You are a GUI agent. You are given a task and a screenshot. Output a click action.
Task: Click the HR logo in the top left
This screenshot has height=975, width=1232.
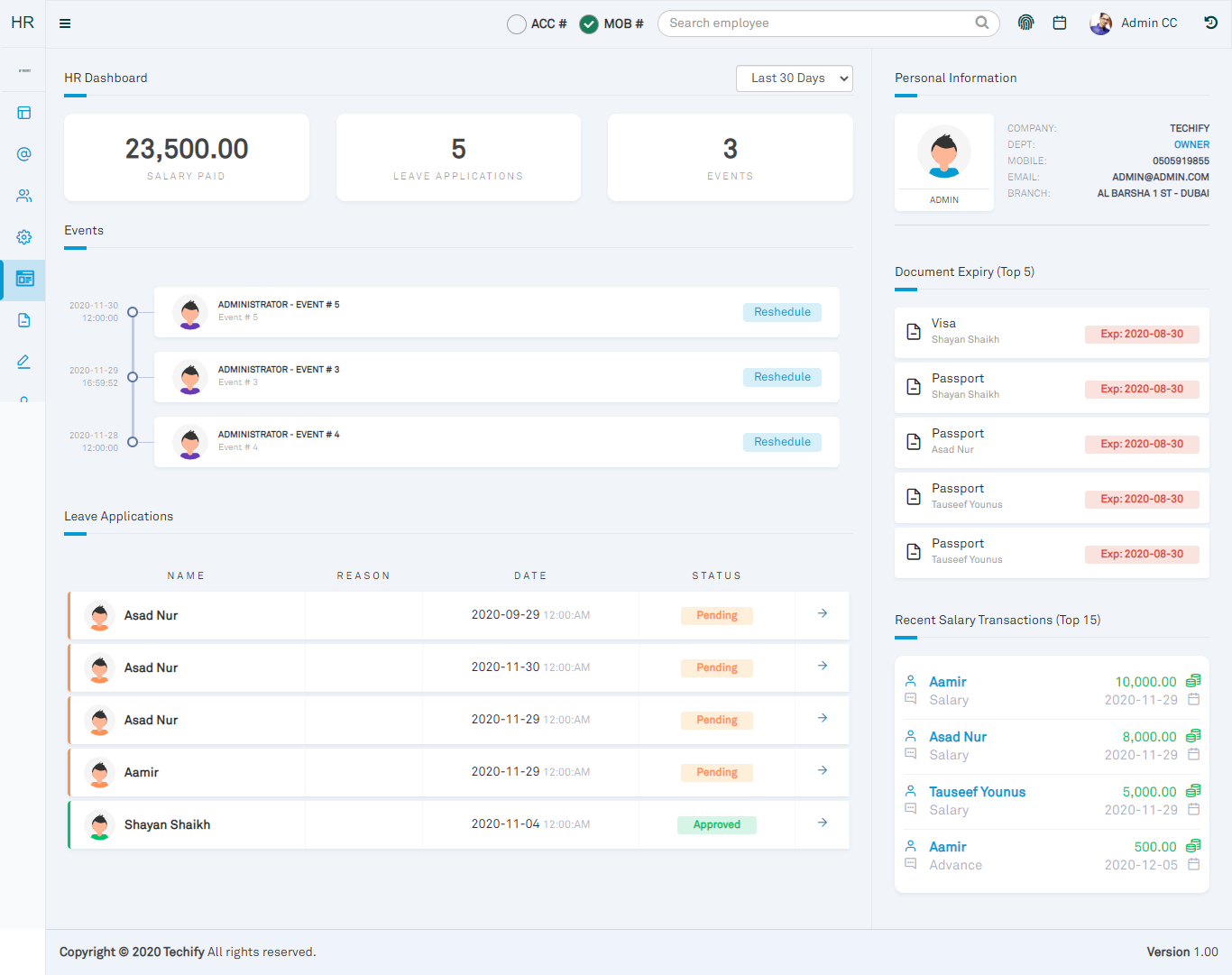22,23
